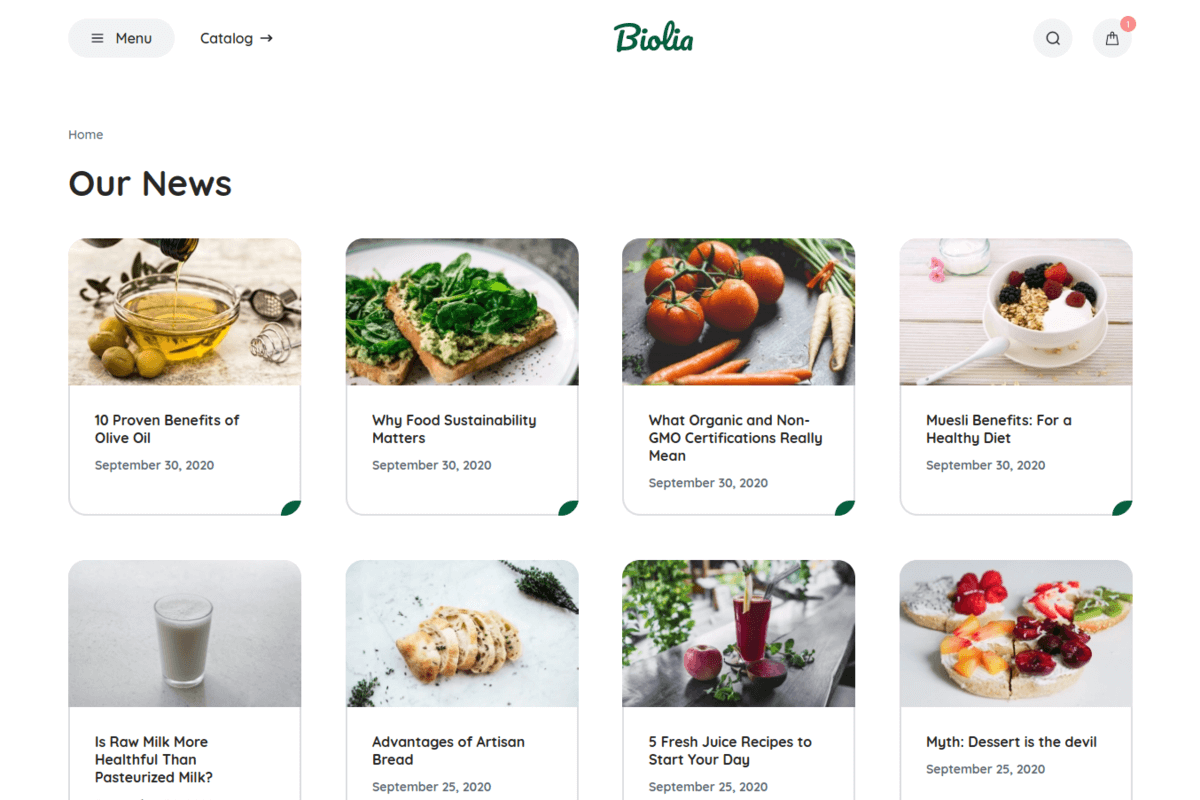Click green leaf on Muesli Benefits card
1200x800 pixels.
[1122, 508]
